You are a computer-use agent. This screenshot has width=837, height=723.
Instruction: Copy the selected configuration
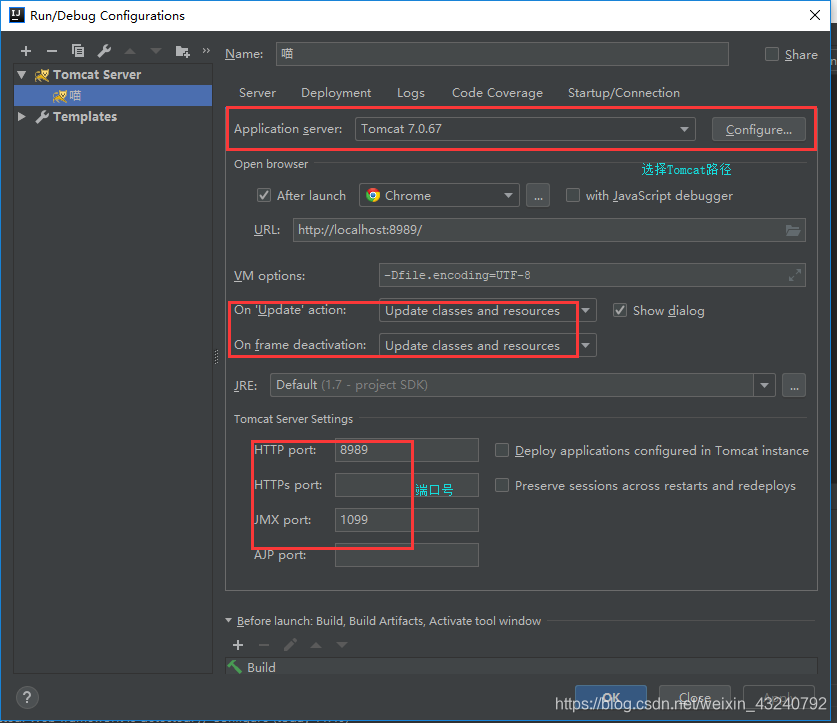[78, 51]
